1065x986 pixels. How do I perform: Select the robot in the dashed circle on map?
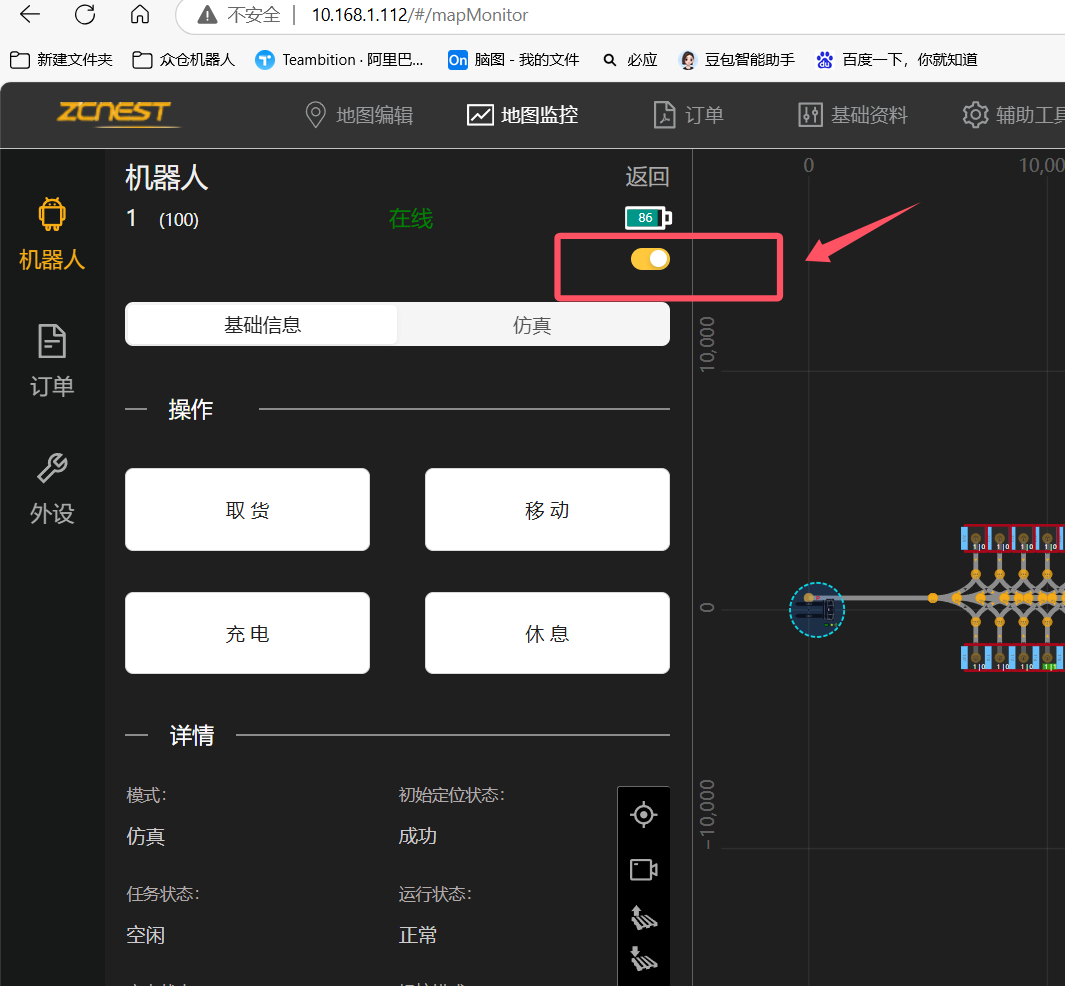coord(816,610)
